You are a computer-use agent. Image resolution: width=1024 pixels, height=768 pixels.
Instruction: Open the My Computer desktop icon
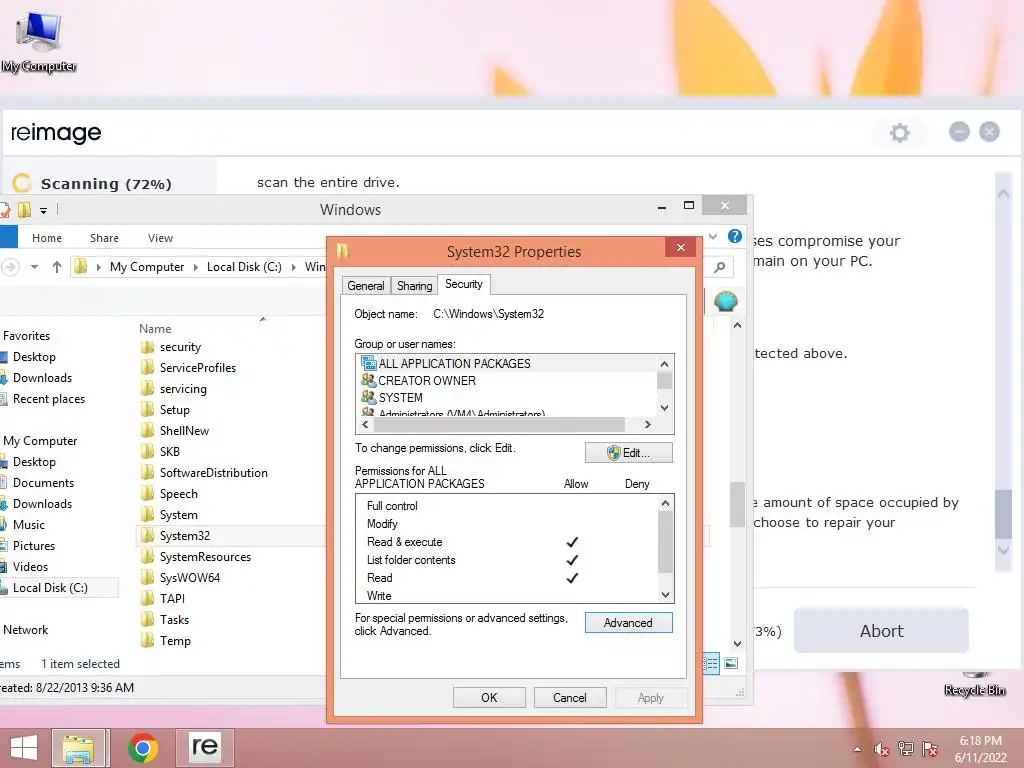[38, 40]
